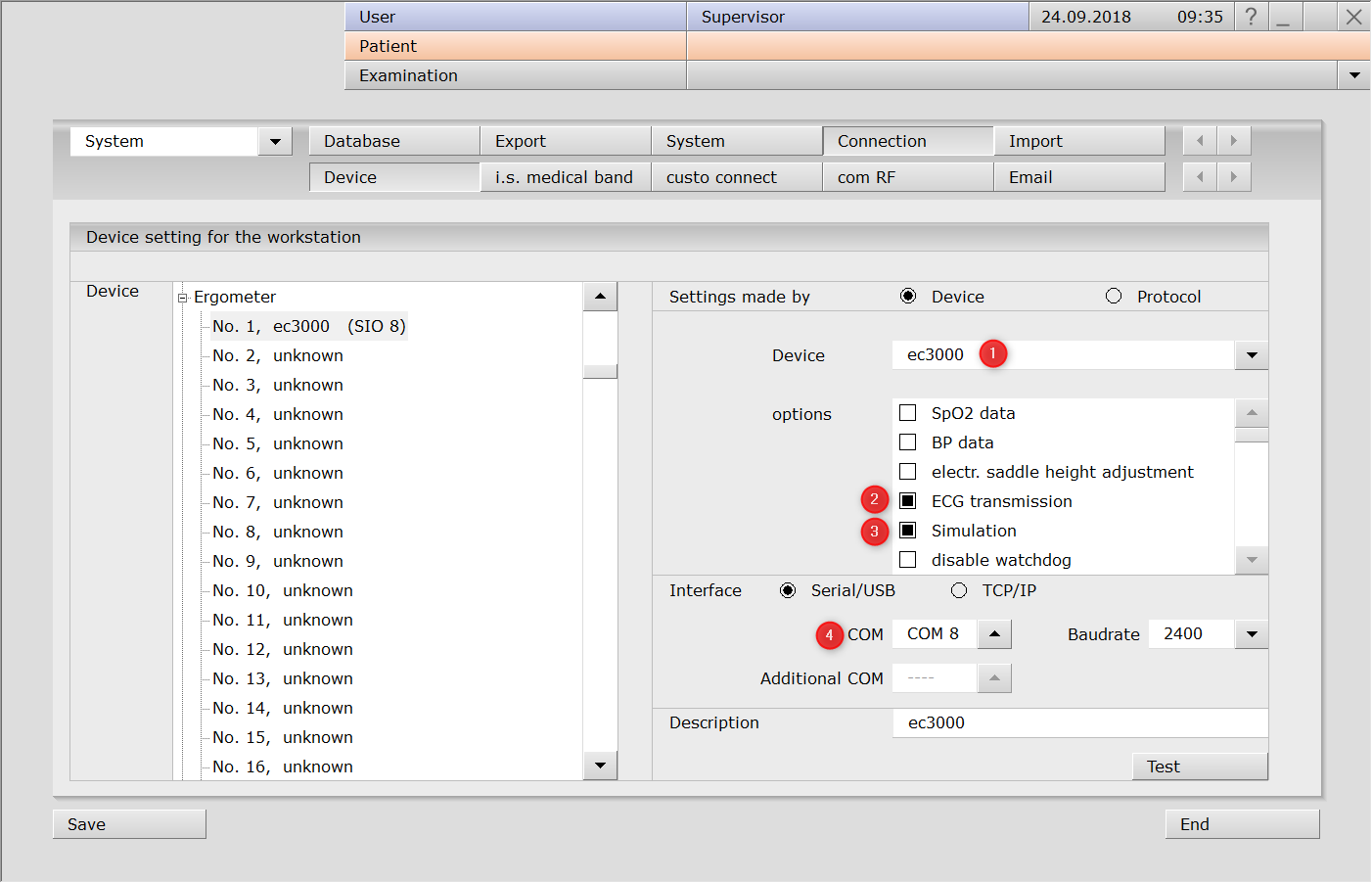Select ergometer No. 5, unknown
Viewport: 1372px width, 883px height.
pyautogui.click(x=278, y=443)
